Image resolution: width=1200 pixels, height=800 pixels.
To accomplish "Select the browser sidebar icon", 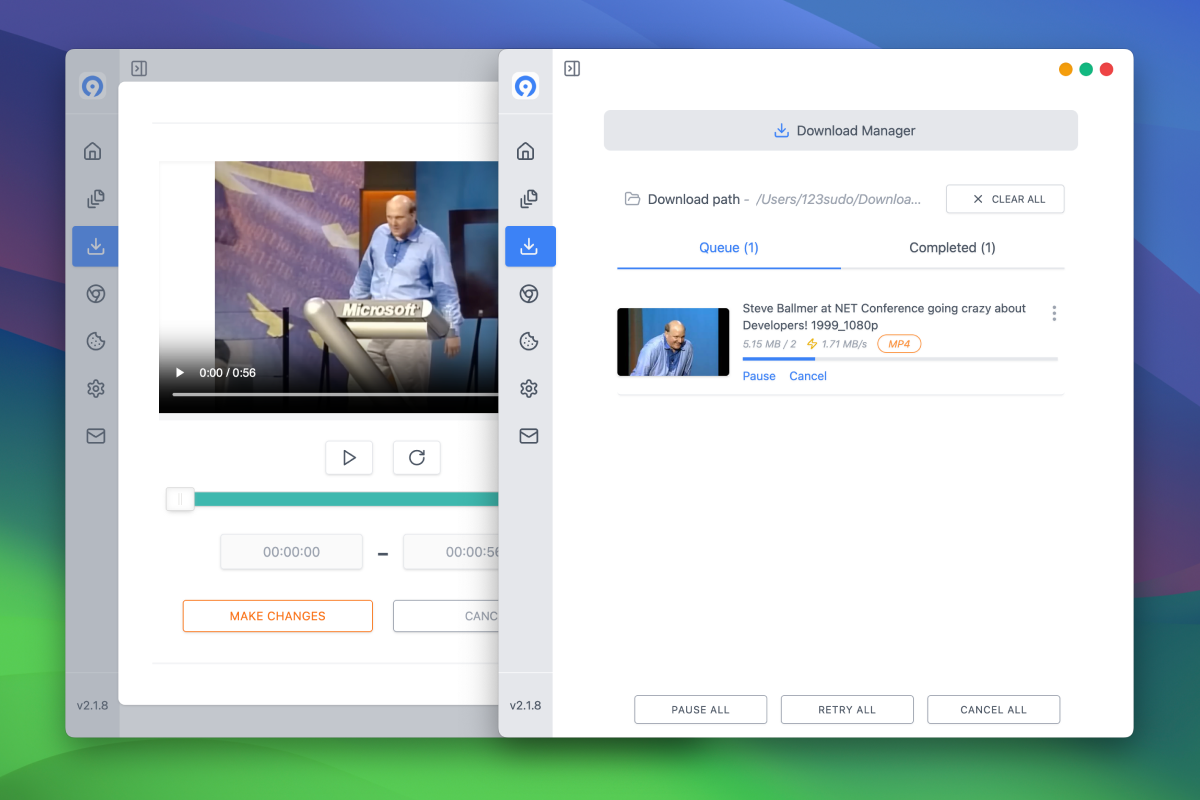I will pos(528,294).
